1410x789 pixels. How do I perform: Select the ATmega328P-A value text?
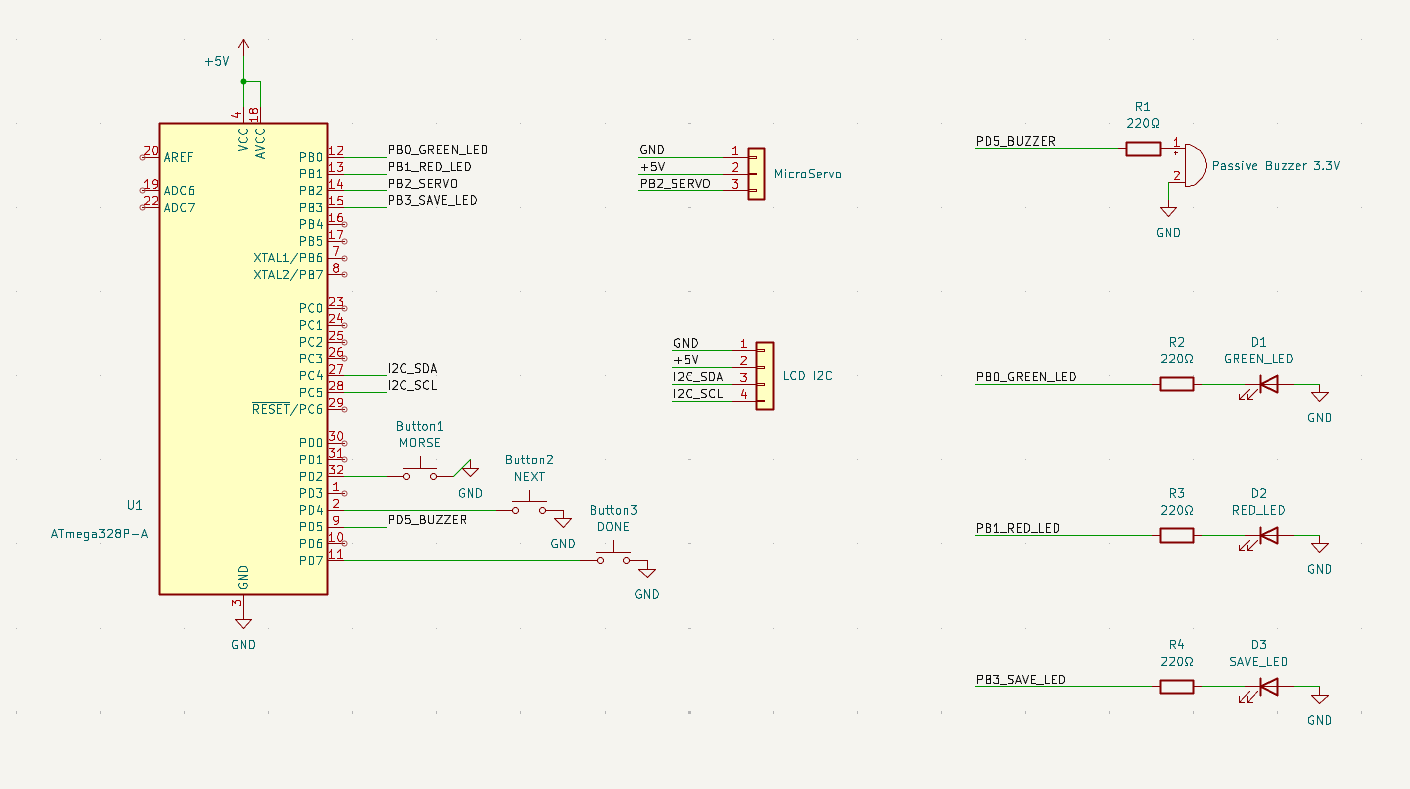coord(99,534)
